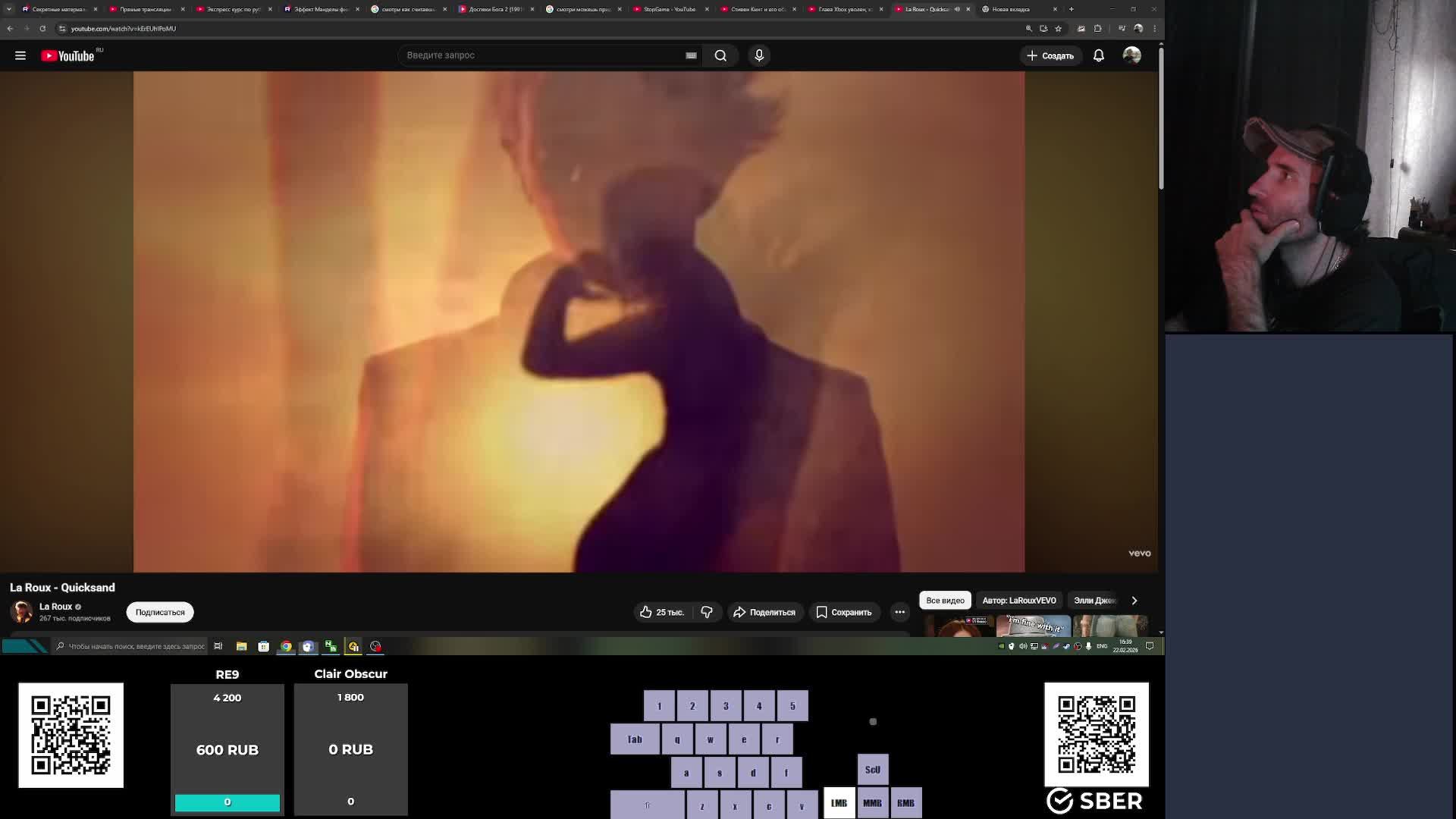Click the Сохранить save button
1456x819 pixels.
click(843, 612)
